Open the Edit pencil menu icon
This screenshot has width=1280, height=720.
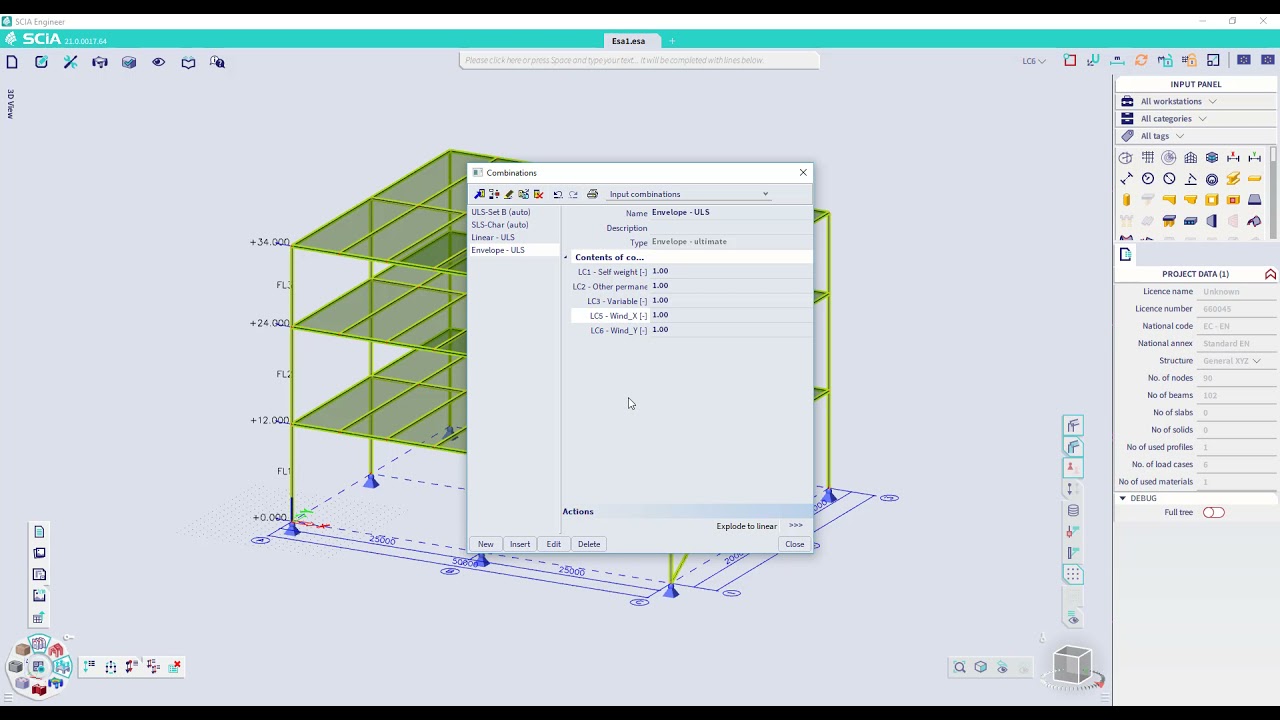coord(41,62)
